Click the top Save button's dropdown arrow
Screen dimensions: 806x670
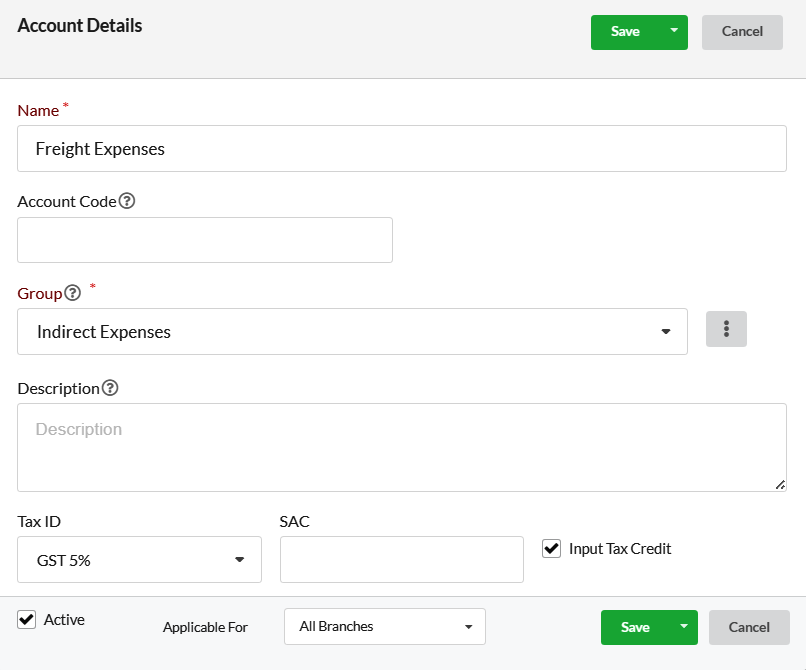pos(674,32)
